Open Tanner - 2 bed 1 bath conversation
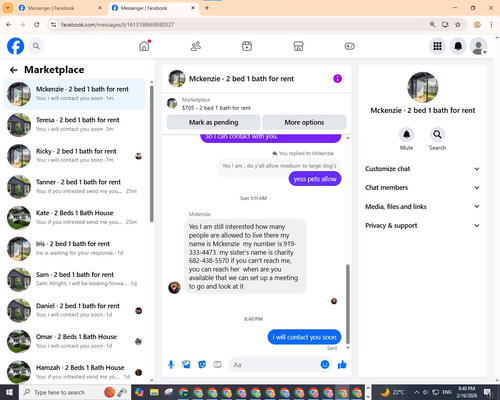 (x=74, y=187)
